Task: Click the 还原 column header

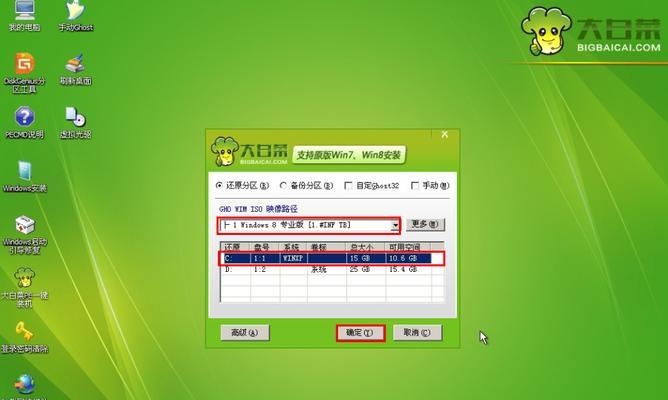Action: [236, 247]
